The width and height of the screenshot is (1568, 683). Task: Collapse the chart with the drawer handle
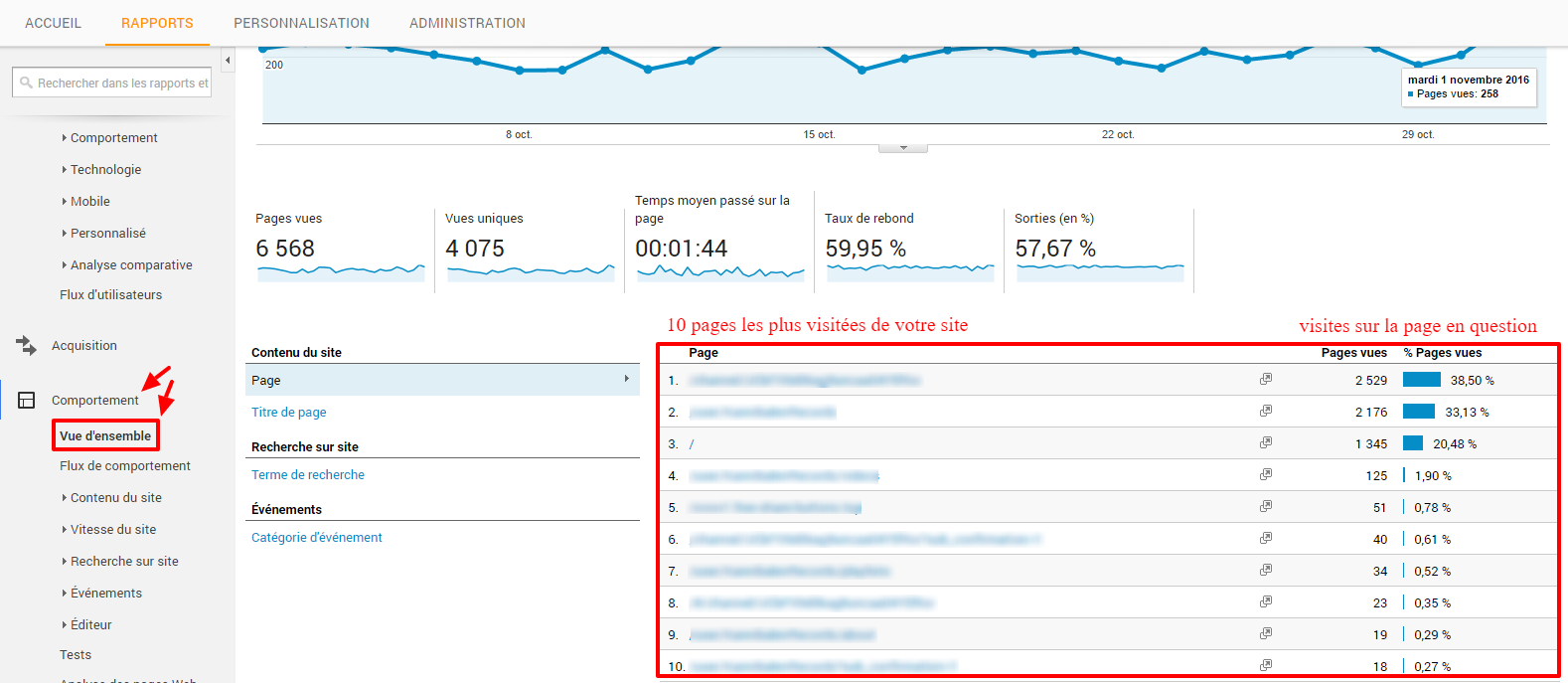(903, 147)
